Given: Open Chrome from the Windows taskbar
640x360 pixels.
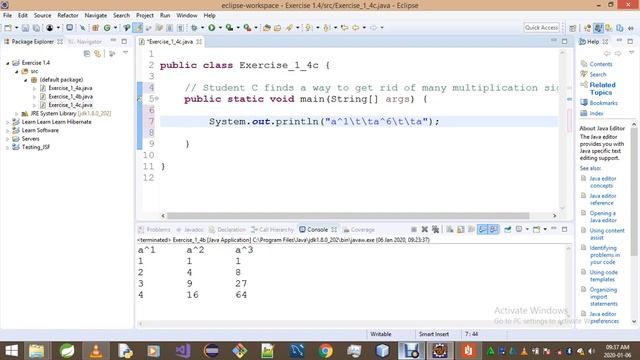Looking at the screenshot, I should pos(325,351).
